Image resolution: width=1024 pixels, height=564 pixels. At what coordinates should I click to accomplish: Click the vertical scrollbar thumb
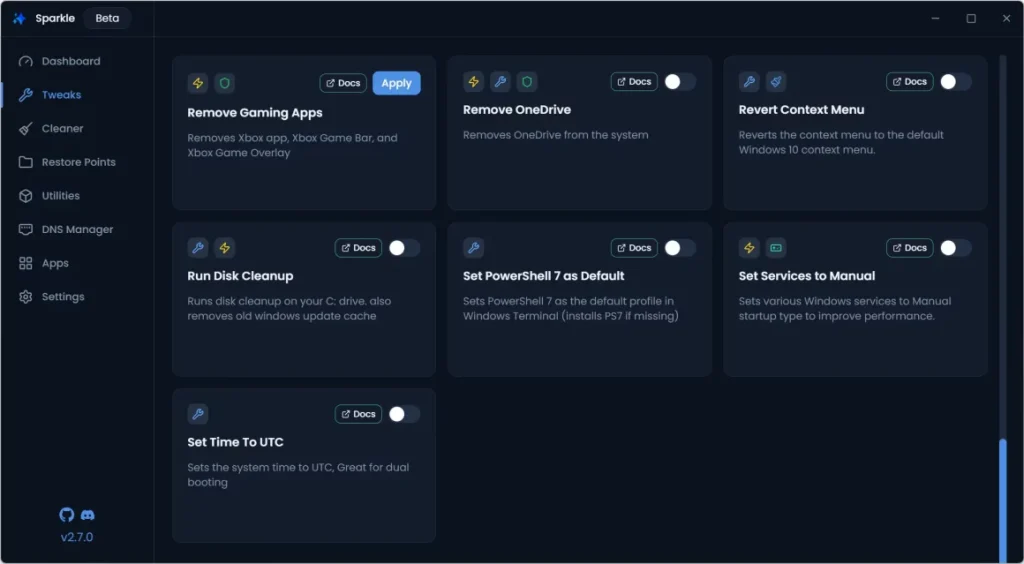coord(1003,498)
